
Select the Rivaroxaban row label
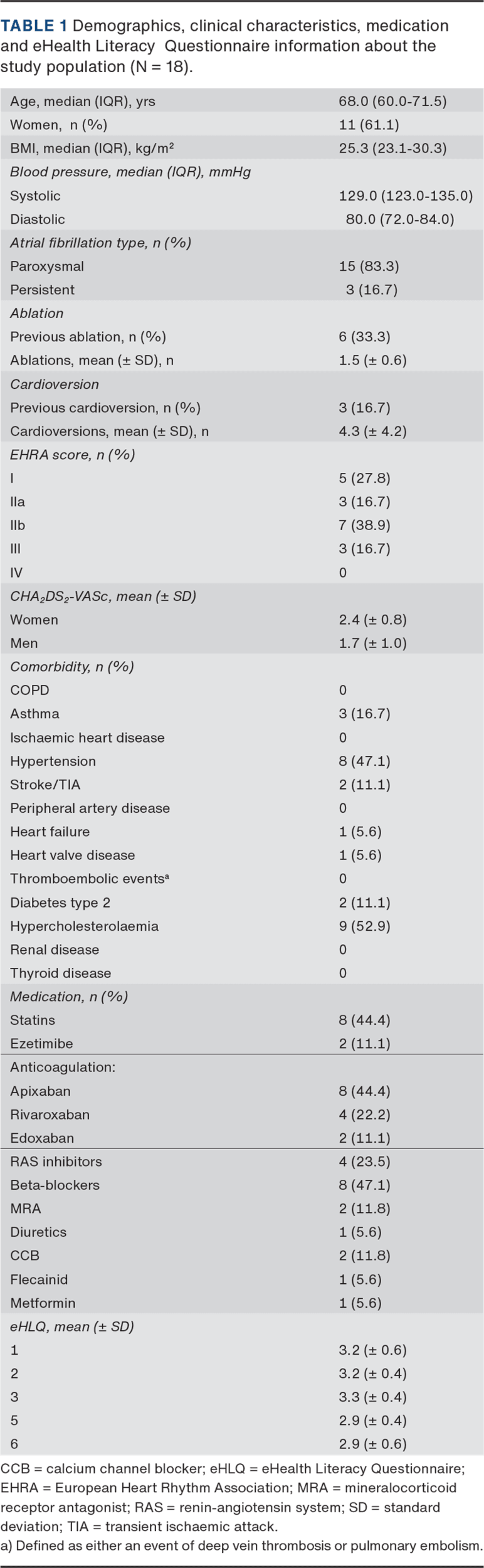pyautogui.click(x=50, y=1115)
